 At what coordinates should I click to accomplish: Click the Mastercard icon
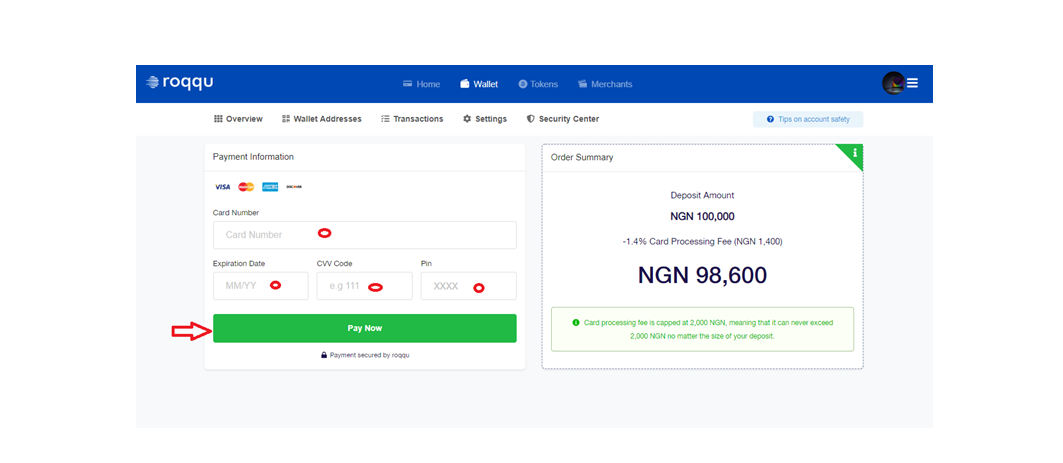246,187
